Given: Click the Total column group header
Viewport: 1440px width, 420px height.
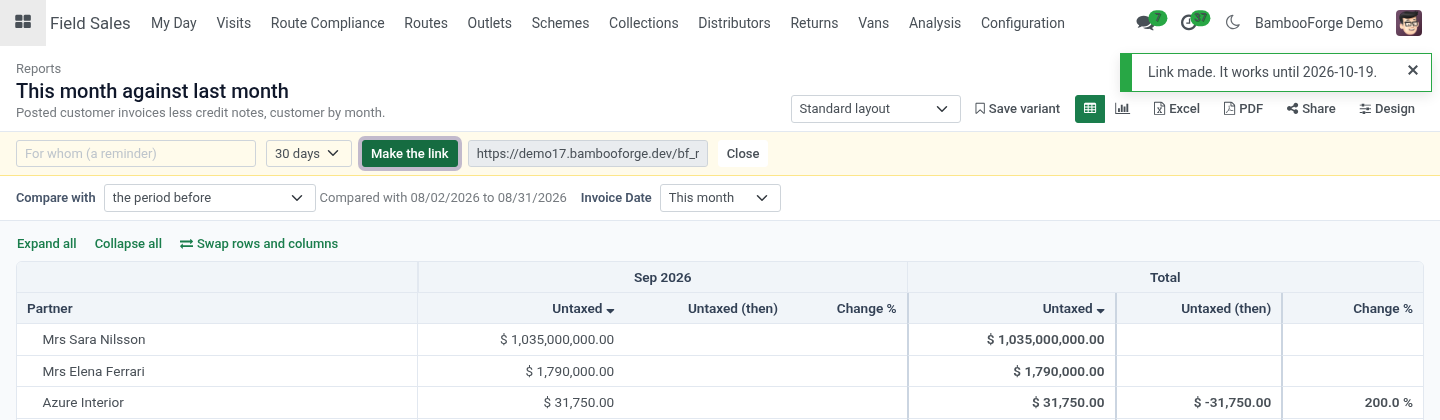Looking at the screenshot, I should tap(1165, 277).
